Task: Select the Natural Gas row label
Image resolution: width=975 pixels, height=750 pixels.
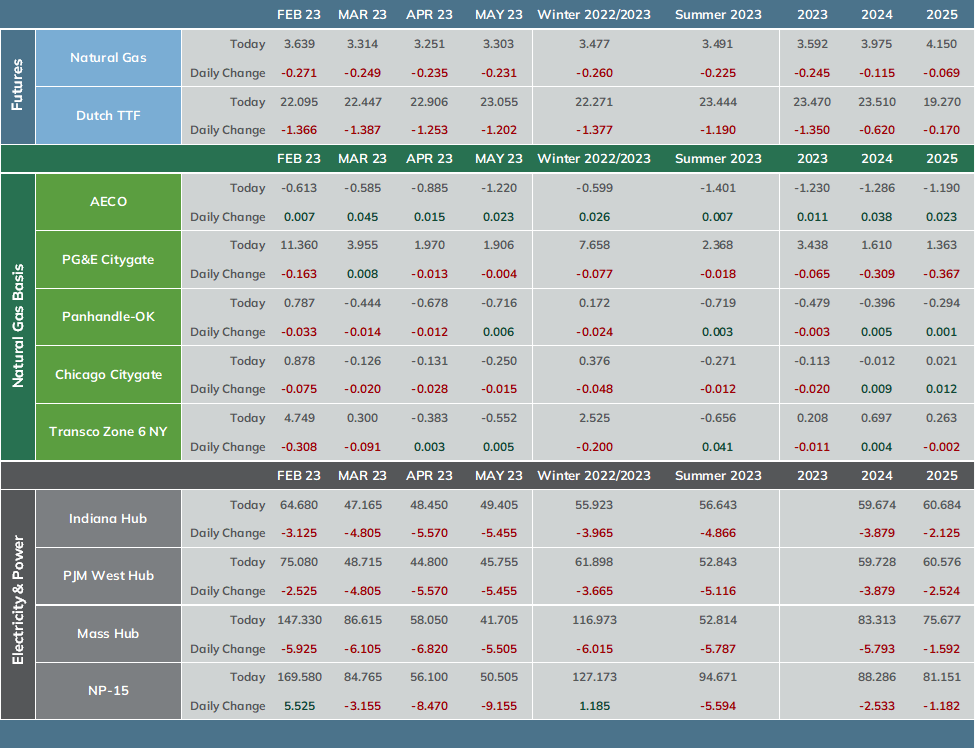Action: (108, 58)
